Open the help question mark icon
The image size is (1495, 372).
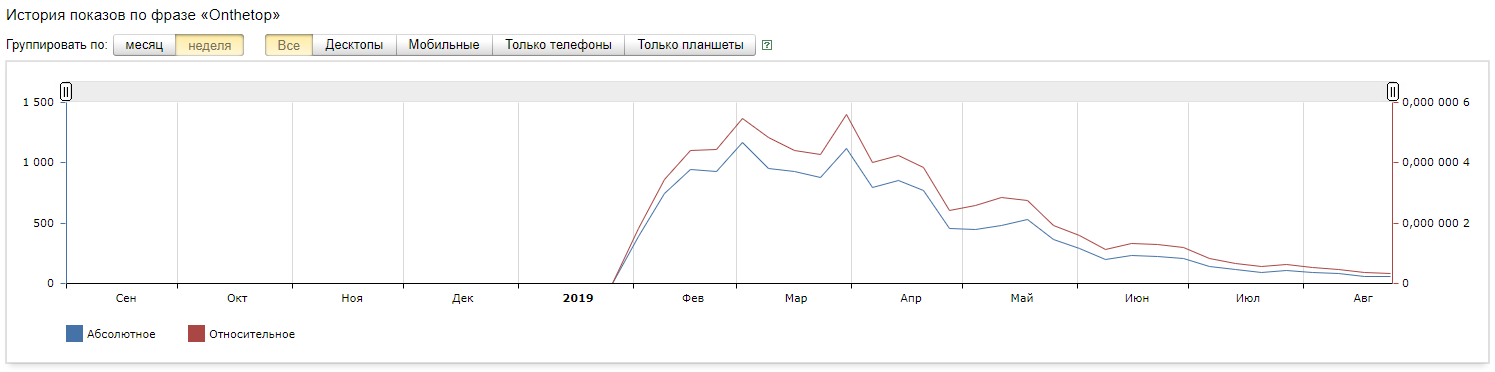point(767,45)
